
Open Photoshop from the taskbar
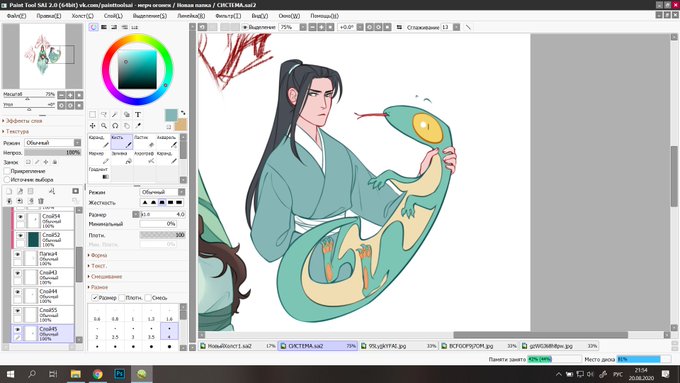pos(119,374)
